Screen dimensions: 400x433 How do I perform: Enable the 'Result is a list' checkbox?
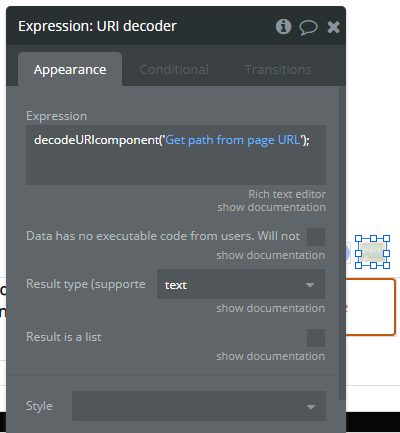pyautogui.click(x=316, y=338)
